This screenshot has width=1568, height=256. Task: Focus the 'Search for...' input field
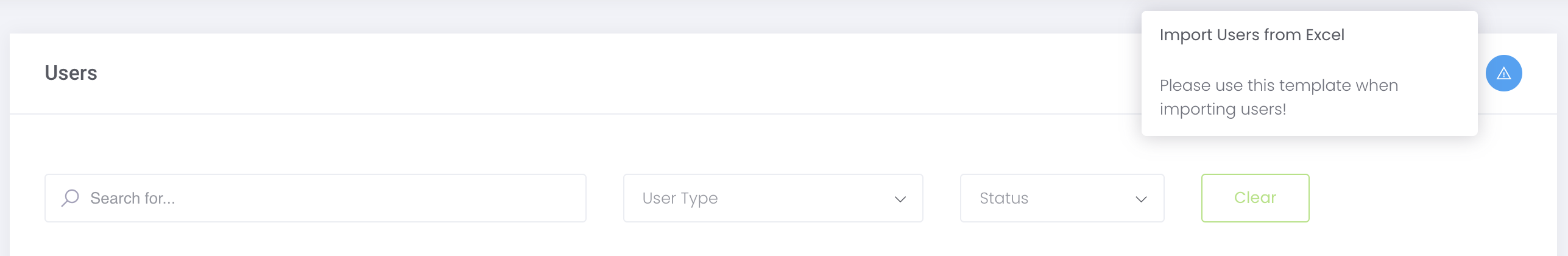point(316,198)
